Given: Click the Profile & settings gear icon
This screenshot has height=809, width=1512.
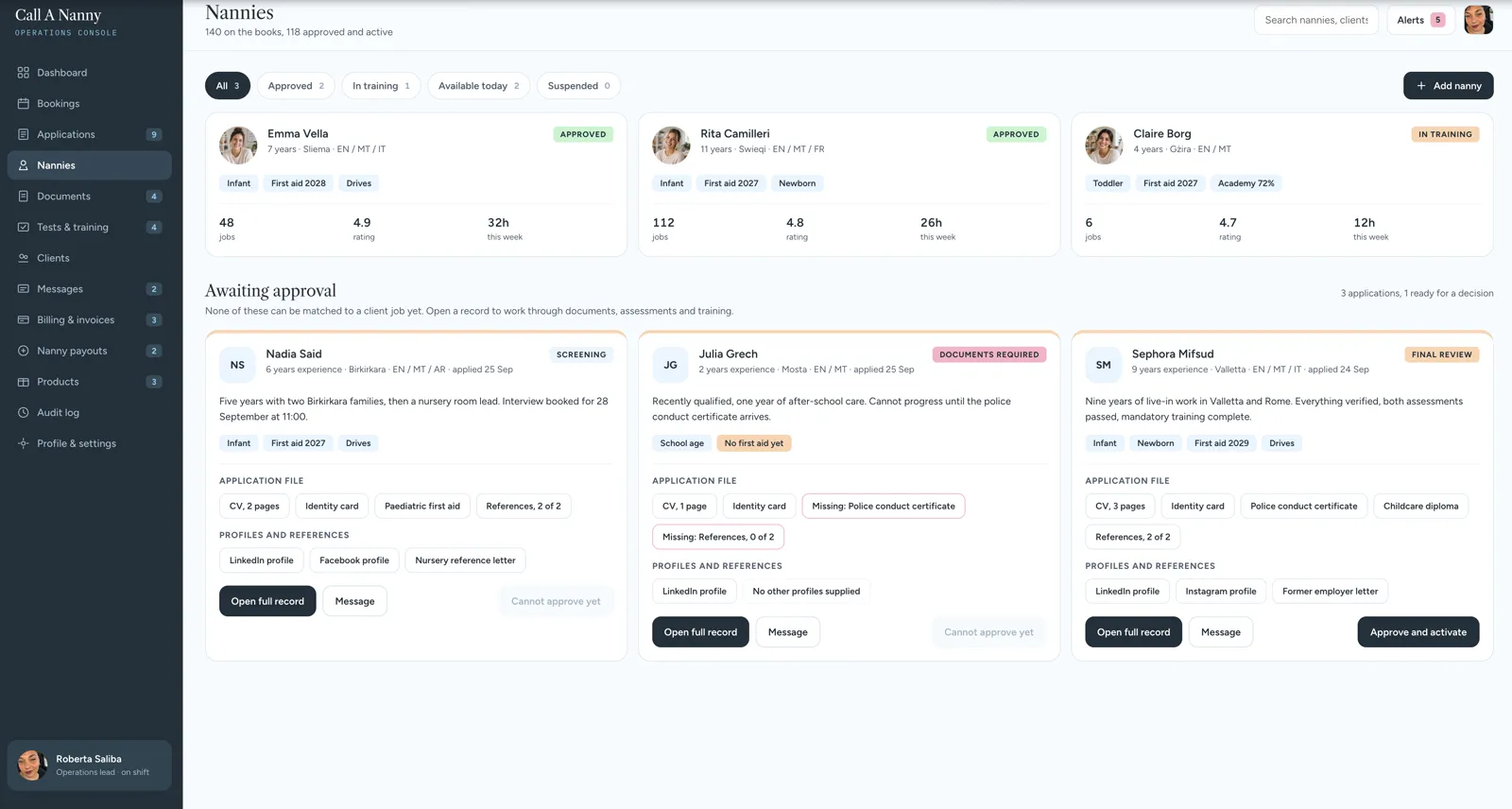Looking at the screenshot, I should [x=24, y=443].
